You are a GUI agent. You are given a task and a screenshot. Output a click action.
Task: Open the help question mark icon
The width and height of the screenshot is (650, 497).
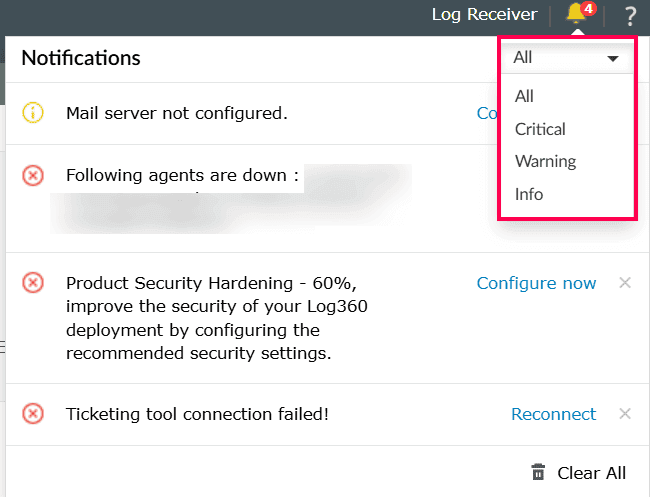point(630,15)
